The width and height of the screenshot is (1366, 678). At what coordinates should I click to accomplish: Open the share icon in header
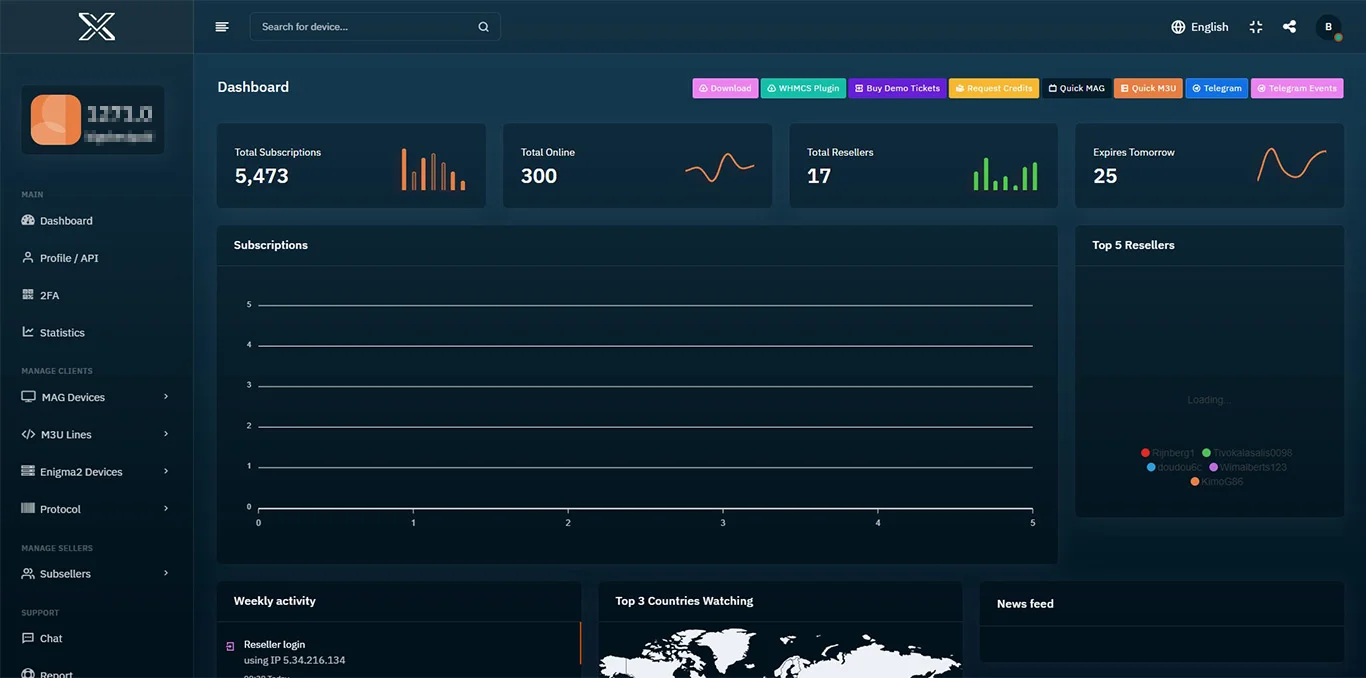[x=1289, y=27]
